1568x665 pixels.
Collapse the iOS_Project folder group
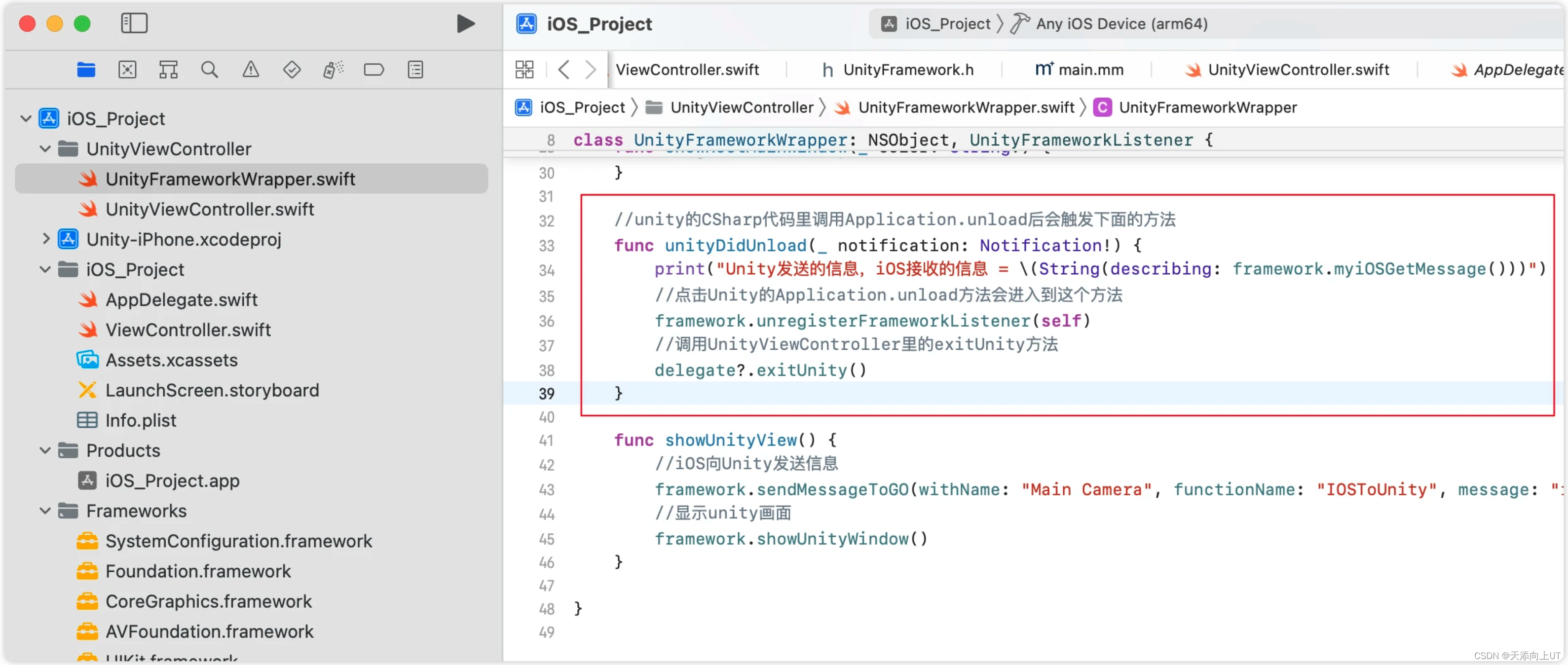[45, 269]
